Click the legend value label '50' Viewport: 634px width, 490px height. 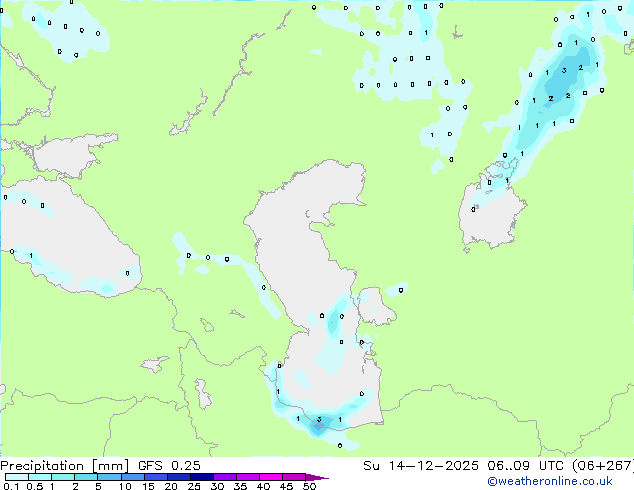point(309,486)
